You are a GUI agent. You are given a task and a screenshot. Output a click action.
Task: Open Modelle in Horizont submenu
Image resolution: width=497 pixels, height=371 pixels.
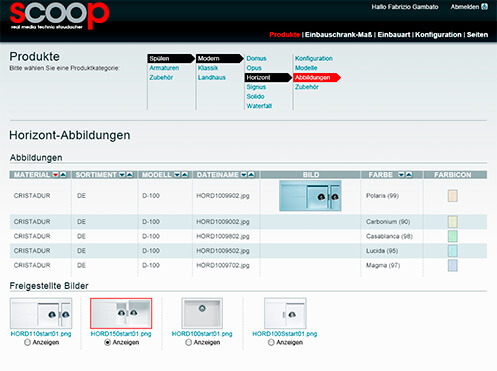(x=306, y=68)
